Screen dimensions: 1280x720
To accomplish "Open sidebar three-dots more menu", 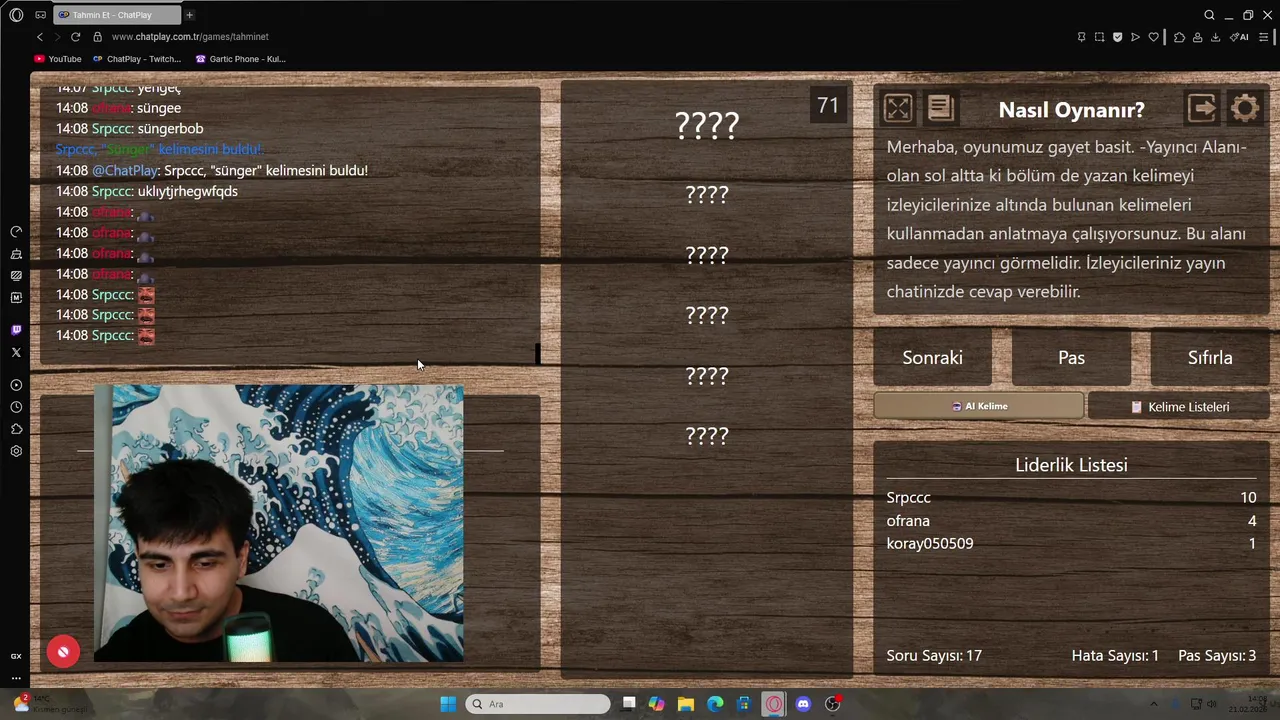I will pos(16,677).
